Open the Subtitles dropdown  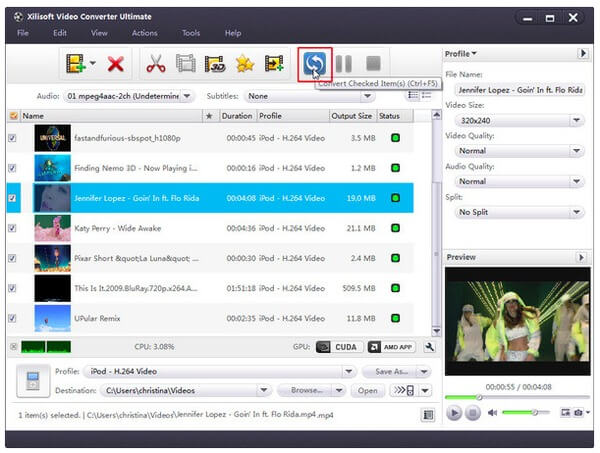point(367,96)
